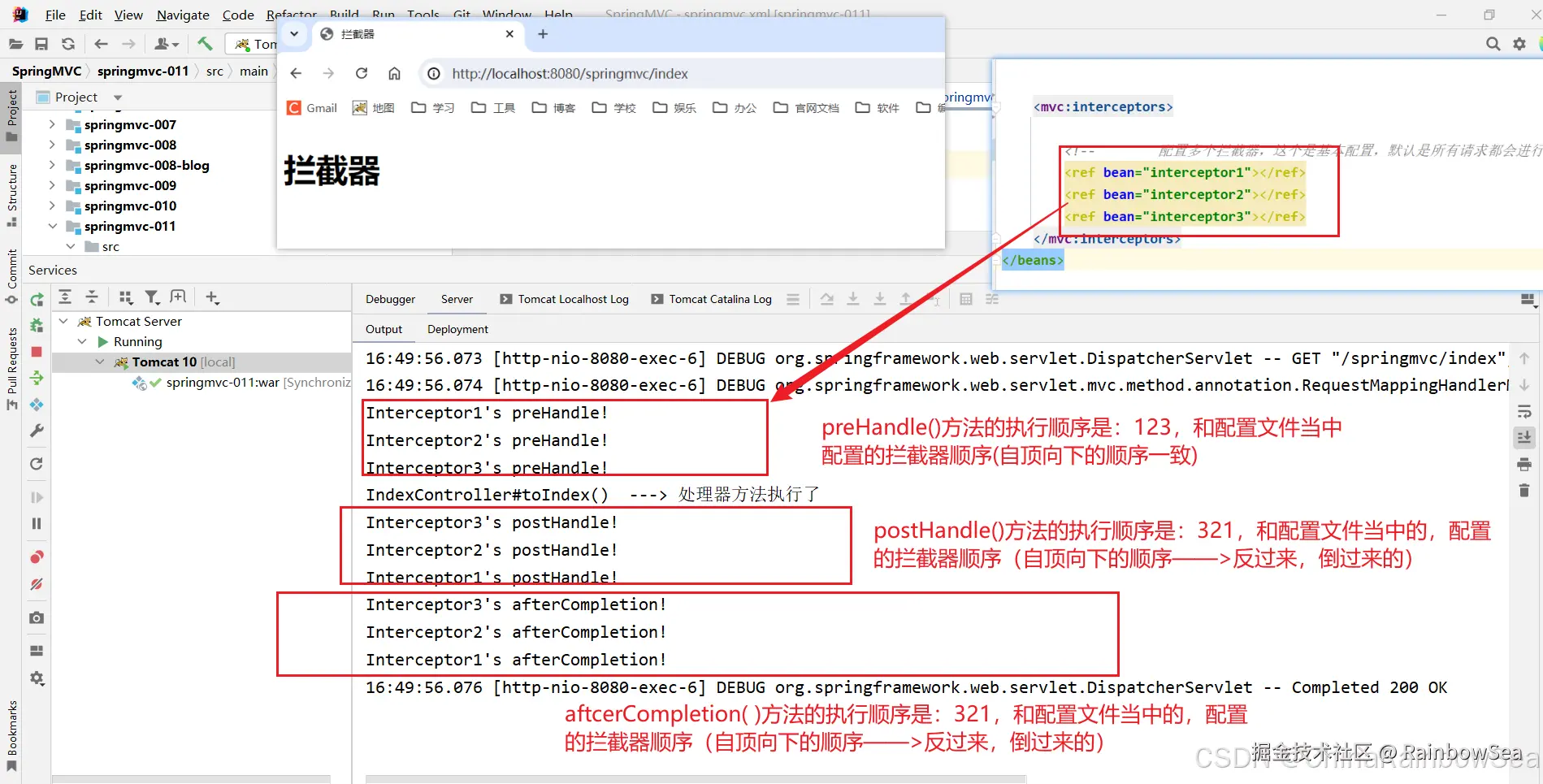The width and height of the screenshot is (1543, 784).
Task: Pause the program icon in Services
Action: 37,524
